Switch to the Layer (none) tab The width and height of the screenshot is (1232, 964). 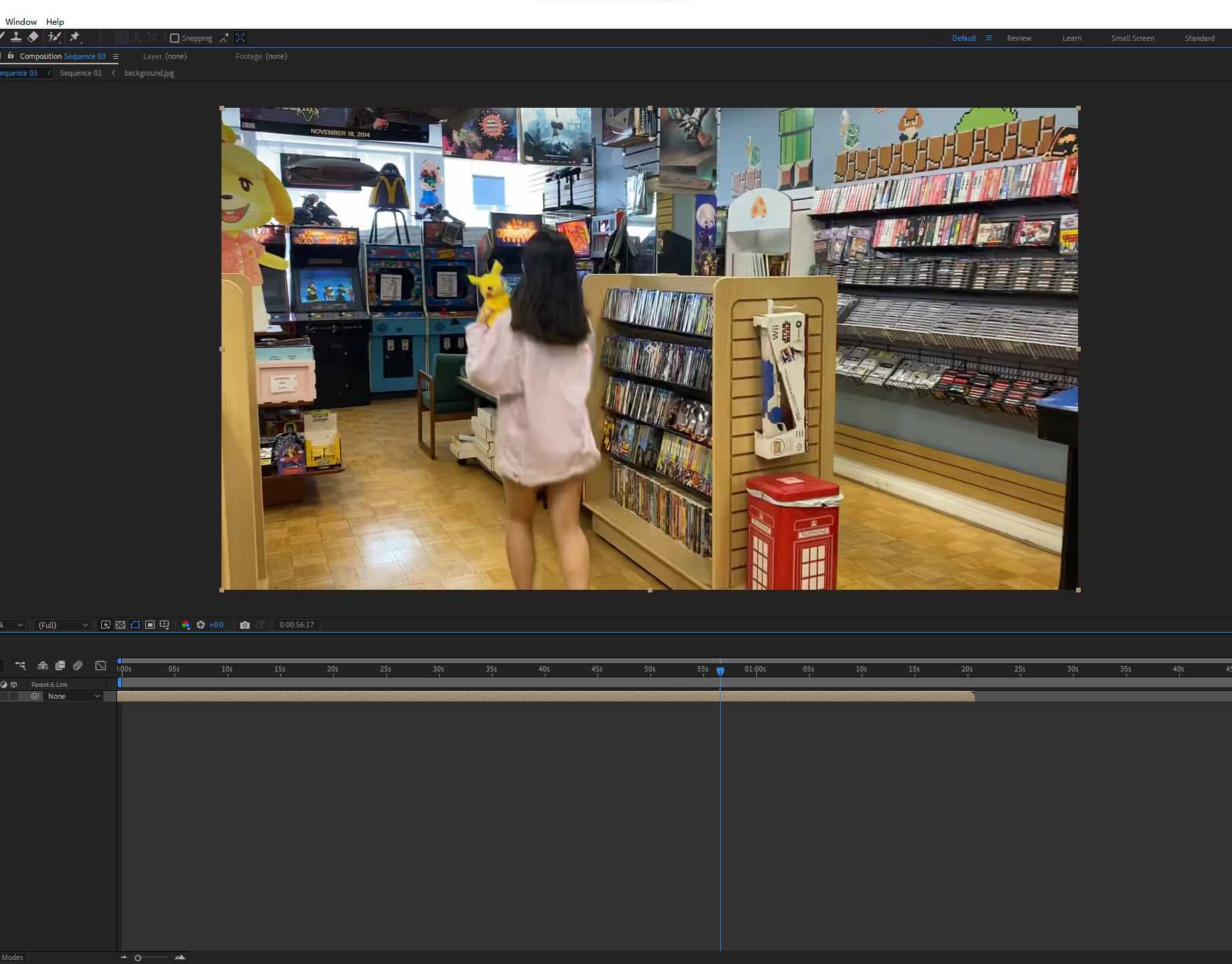coord(165,56)
